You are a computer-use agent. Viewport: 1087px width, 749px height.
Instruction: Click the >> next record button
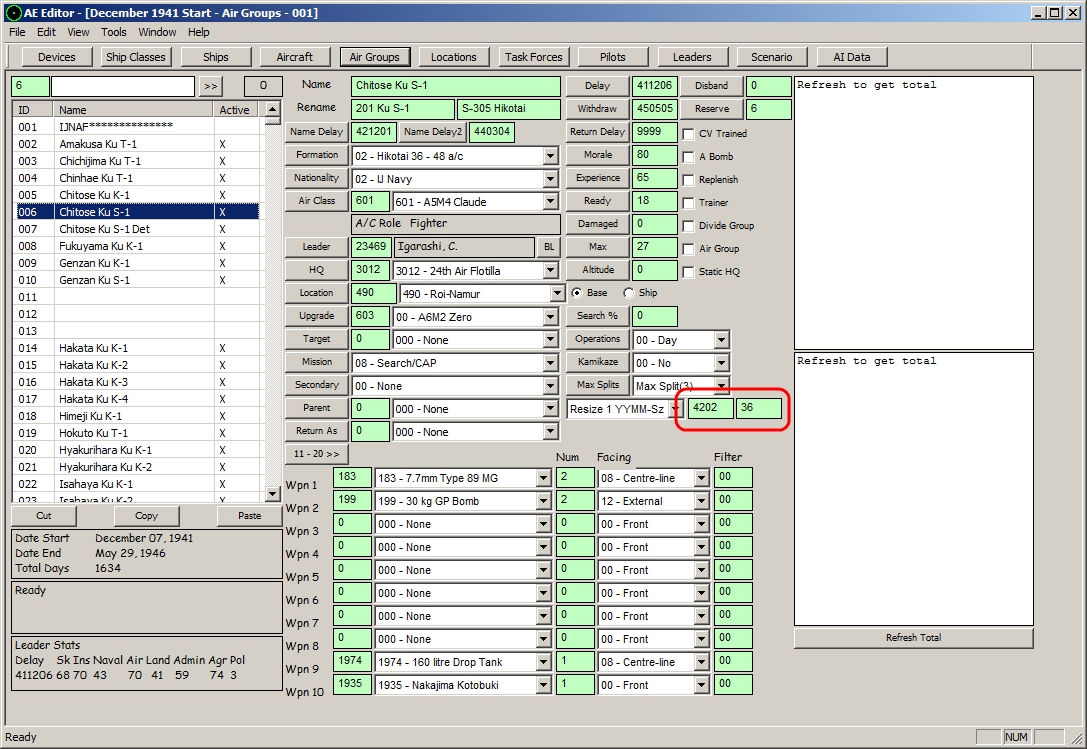tap(210, 86)
